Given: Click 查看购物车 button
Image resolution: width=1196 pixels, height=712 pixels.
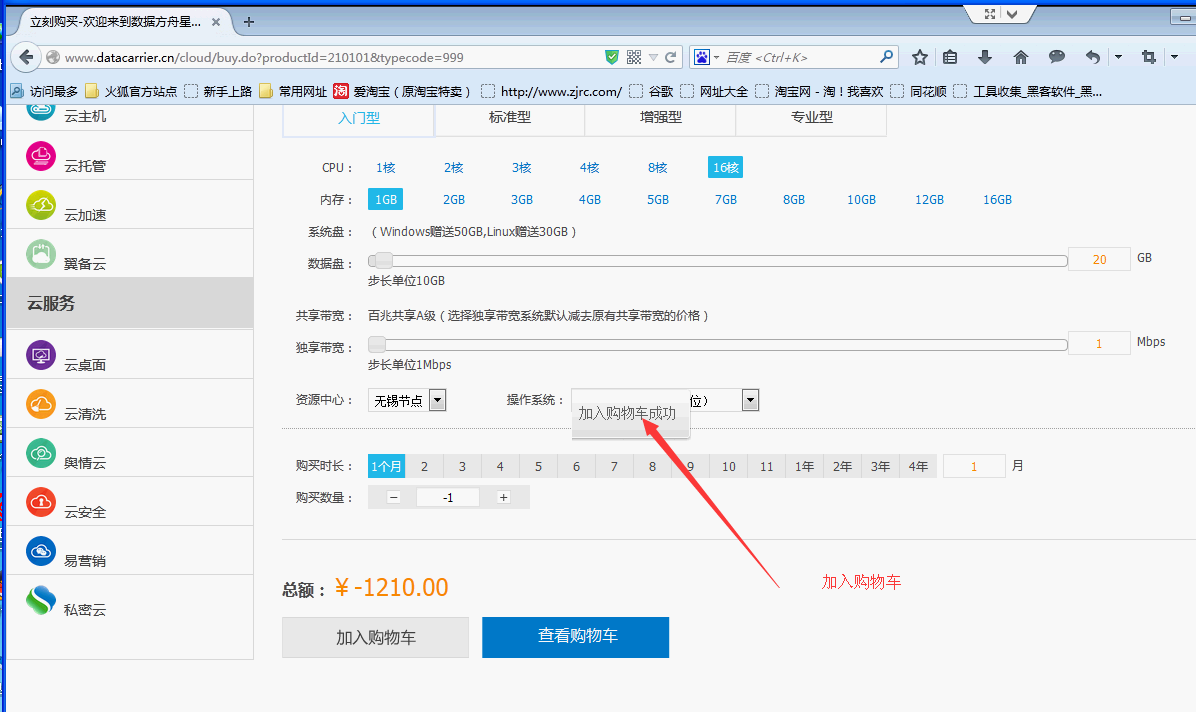Looking at the screenshot, I should pyautogui.click(x=576, y=637).
